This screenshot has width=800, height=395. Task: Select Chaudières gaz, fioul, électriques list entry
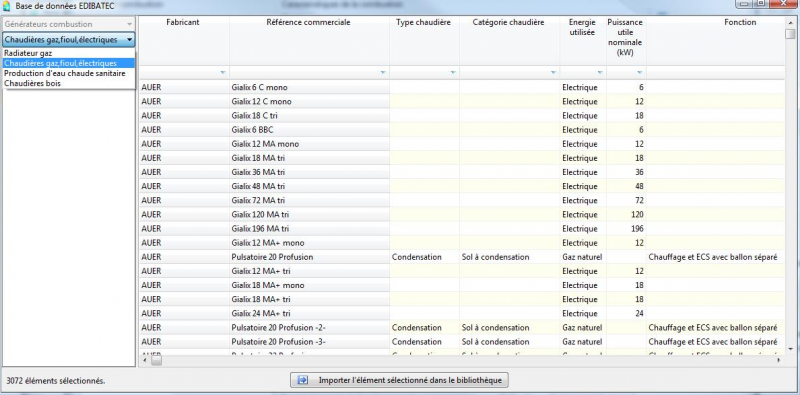(x=68, y=63)
